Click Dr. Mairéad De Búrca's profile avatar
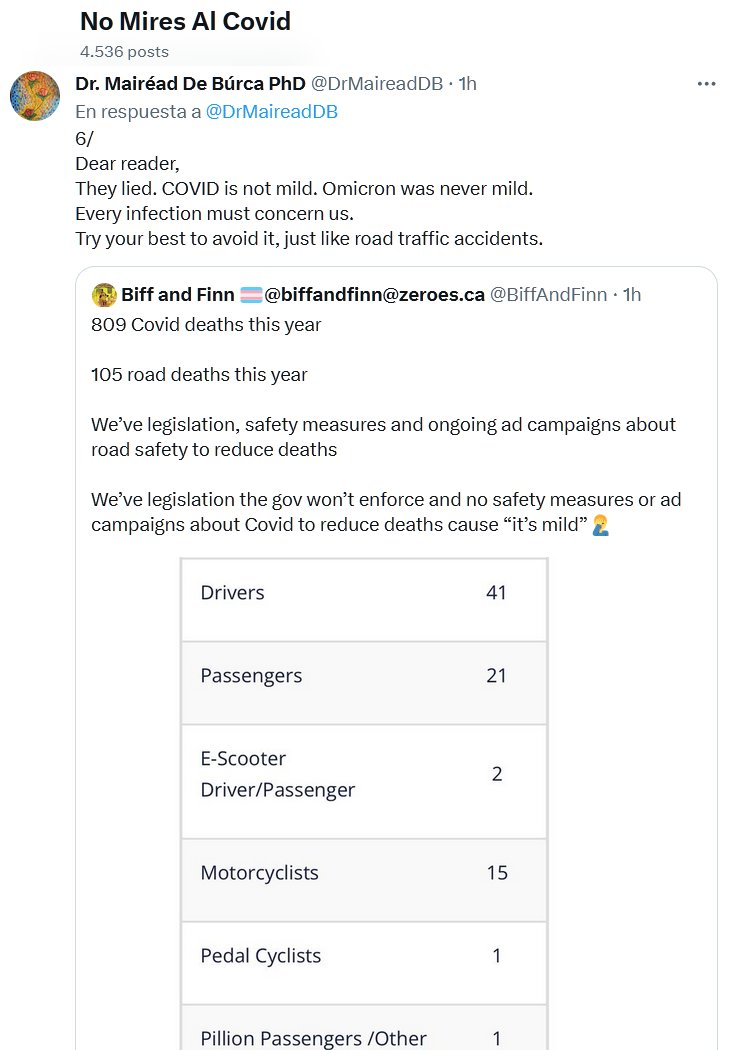738x1050 pixels. [x=35, y=96]
